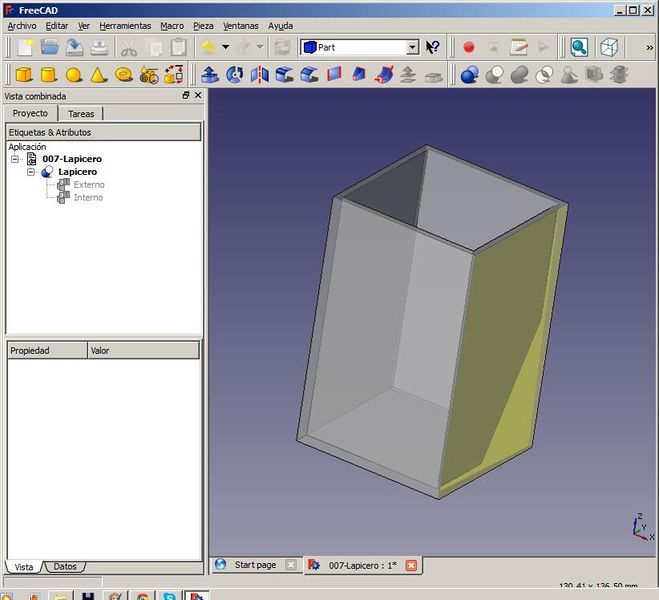Collapse the Lapicero tree node
Viewport: 659px width, 600px height.
coord(31,172)
